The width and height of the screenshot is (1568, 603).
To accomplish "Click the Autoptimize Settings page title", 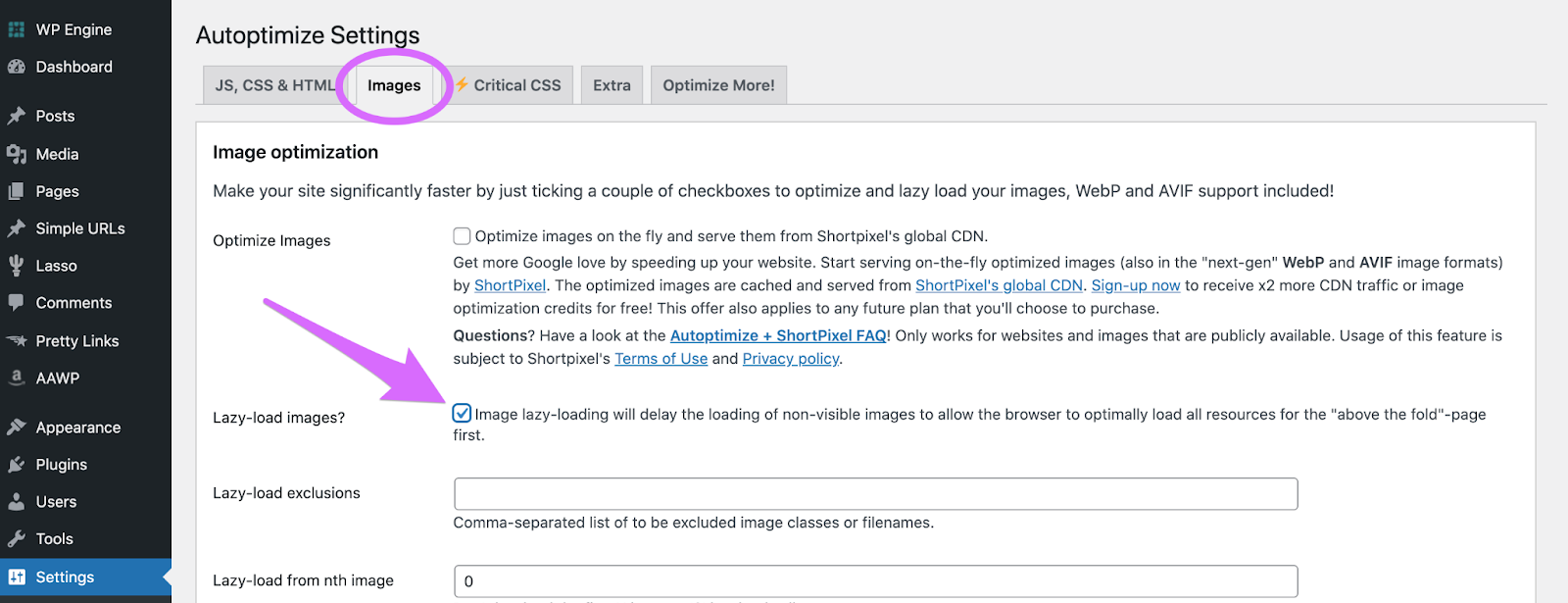I will 308,35.
